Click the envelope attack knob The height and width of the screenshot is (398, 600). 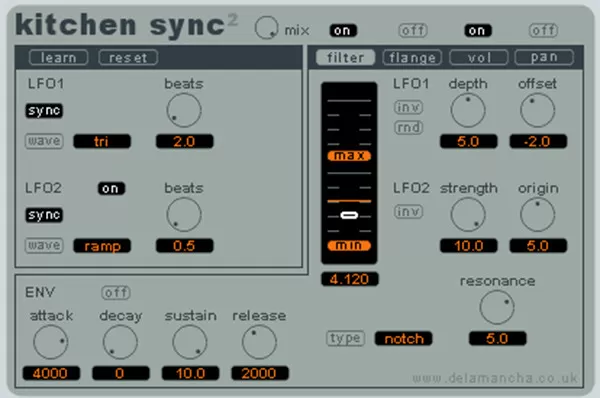[x=51, y=342]
